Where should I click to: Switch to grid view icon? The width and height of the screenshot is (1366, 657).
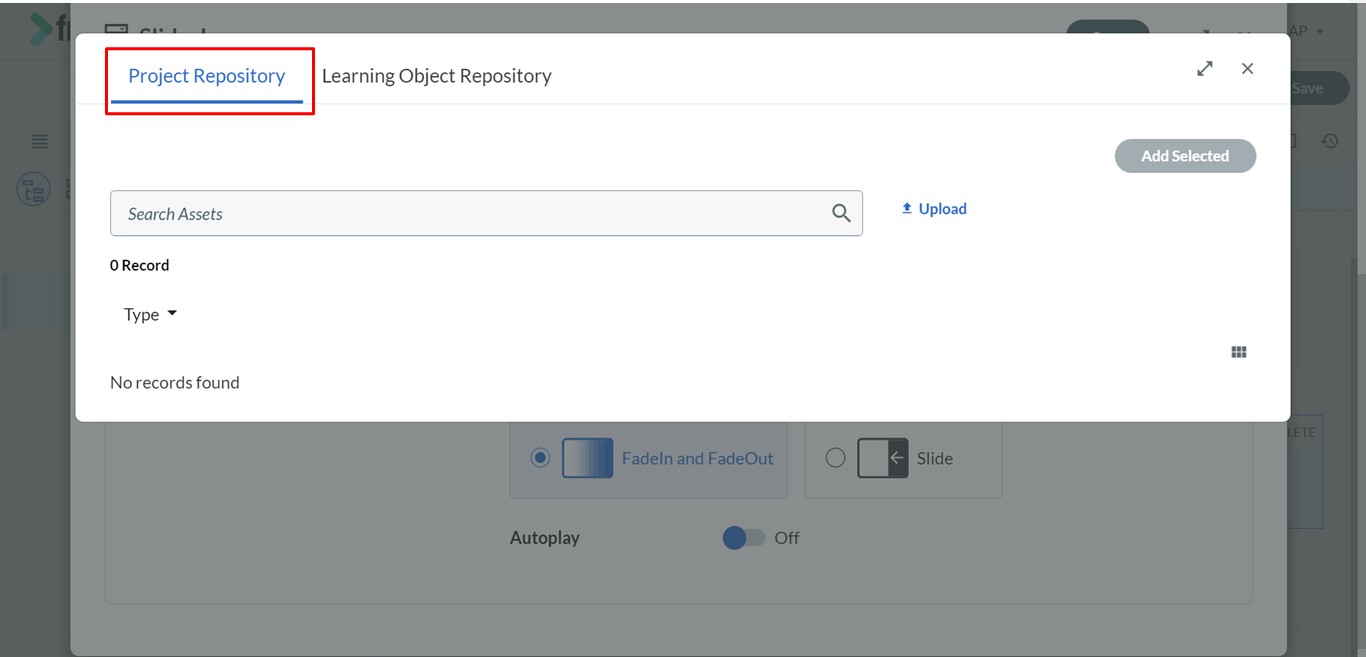pos(1239,352)
